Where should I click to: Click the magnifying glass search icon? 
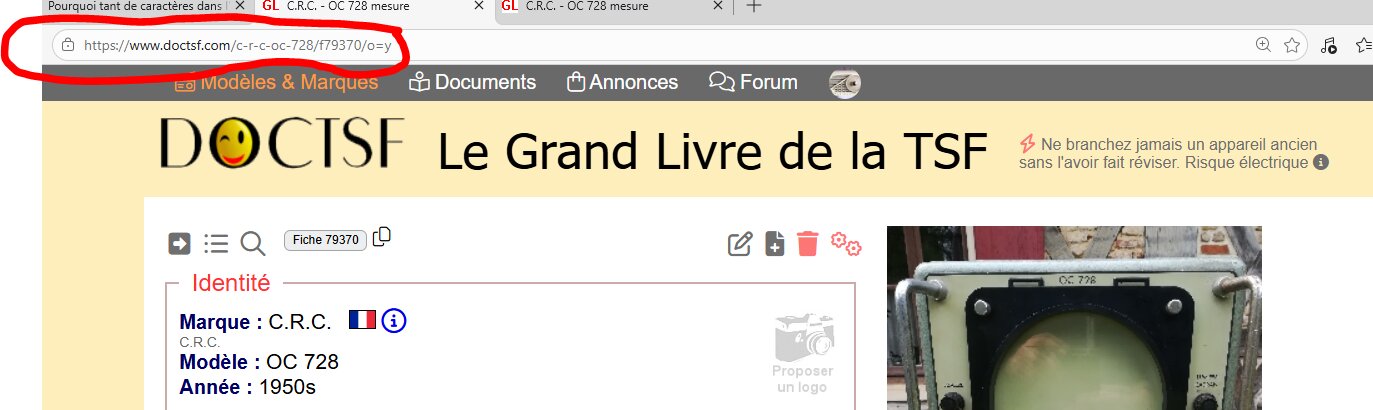click(252, 243)
